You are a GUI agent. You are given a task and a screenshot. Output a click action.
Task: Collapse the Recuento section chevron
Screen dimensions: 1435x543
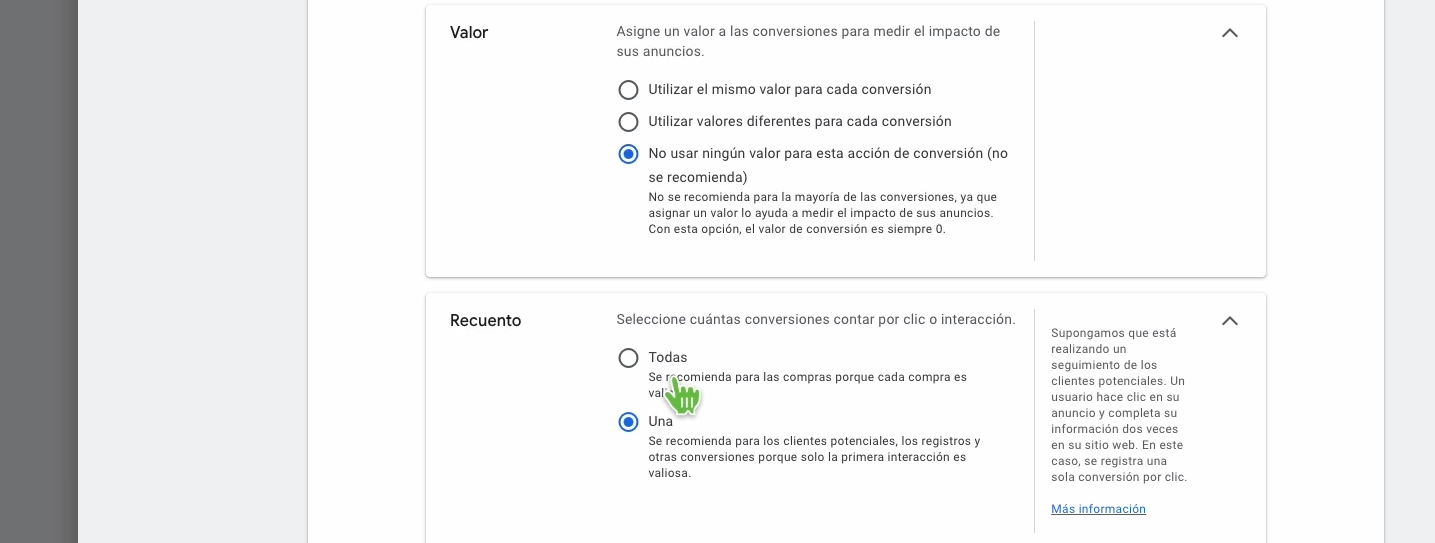[x=1230, y=321]
